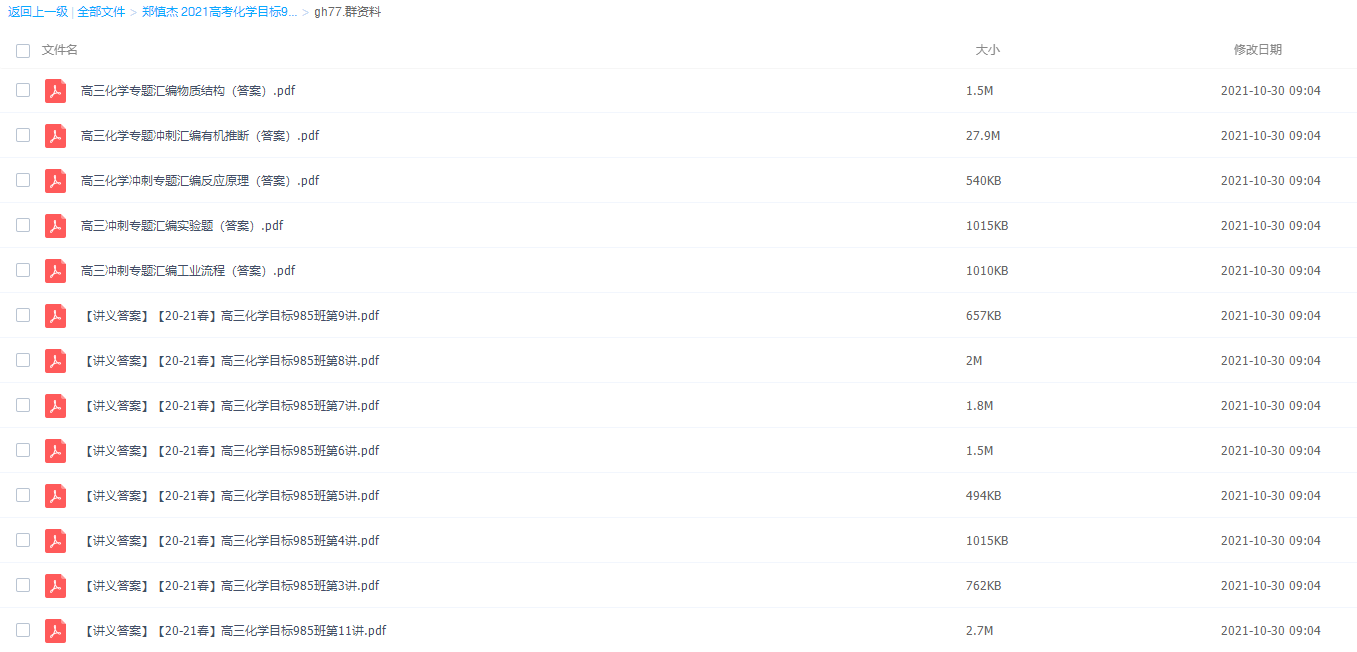Select checkbox for 985班第4讲.pdf
Screen dimensions: 1357x652
23,540
